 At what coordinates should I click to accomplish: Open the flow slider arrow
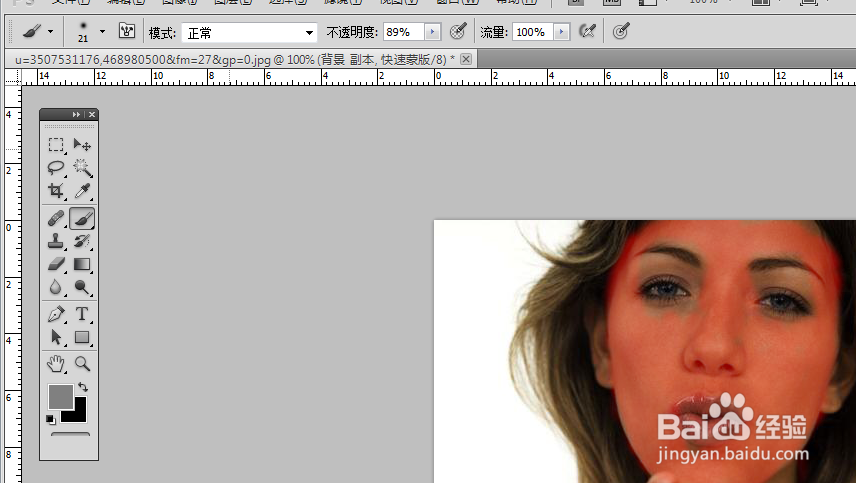click(x=561, y=32)
